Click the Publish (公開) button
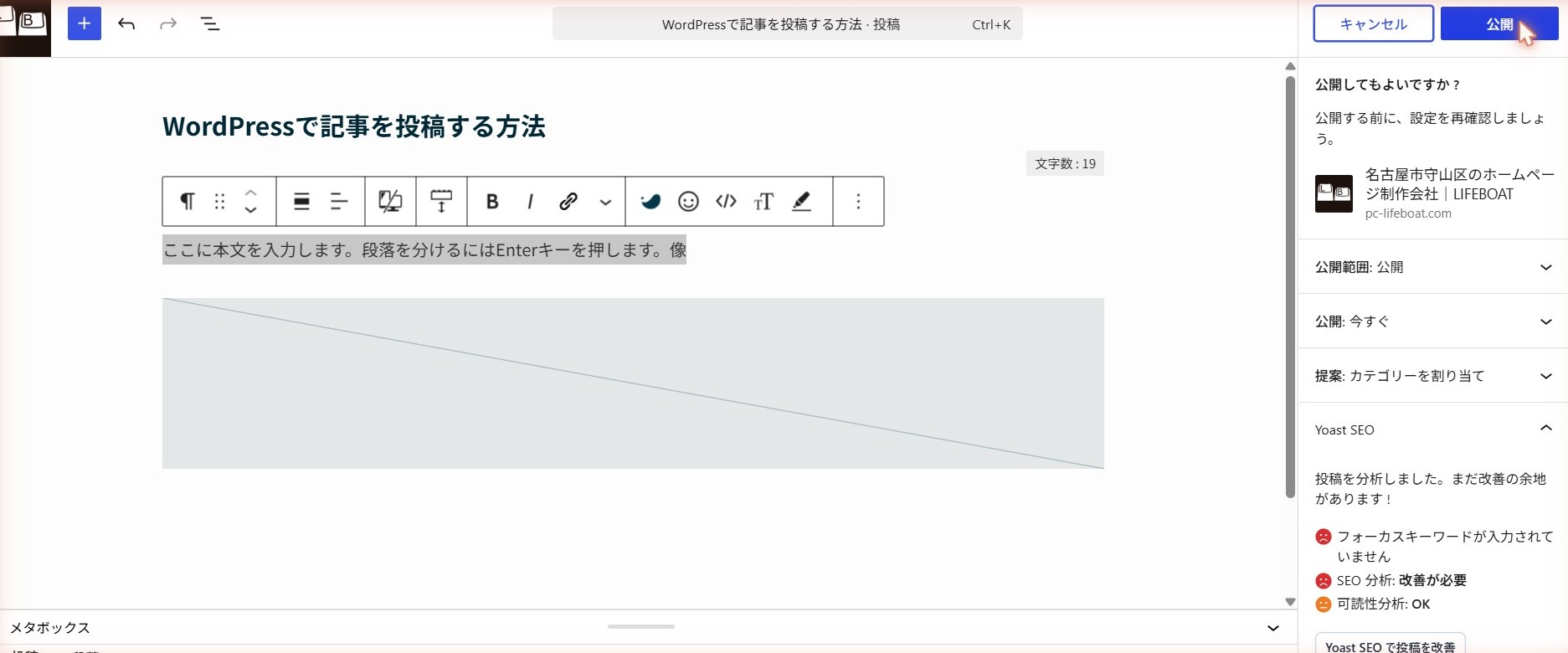Viewport: 1568px width, 653px height. [x=1499, y=23]
